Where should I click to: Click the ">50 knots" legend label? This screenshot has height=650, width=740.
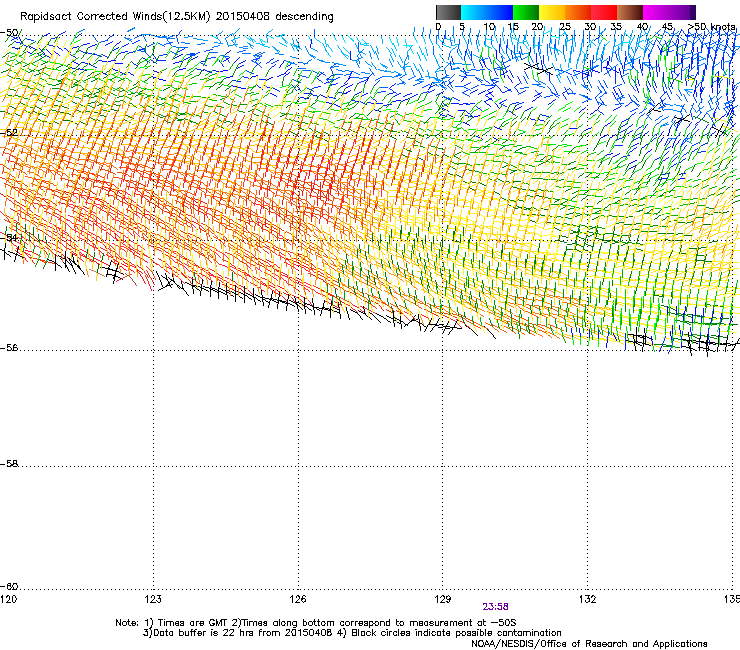tap(711, 27)
